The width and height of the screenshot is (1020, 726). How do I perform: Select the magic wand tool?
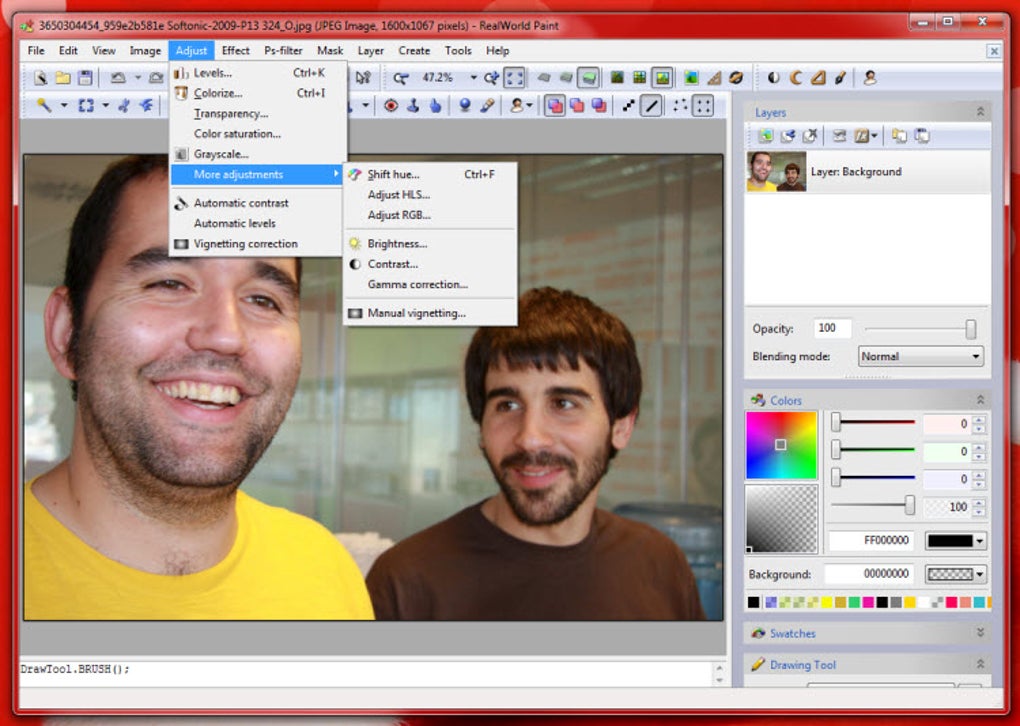(x=44, y=105)
